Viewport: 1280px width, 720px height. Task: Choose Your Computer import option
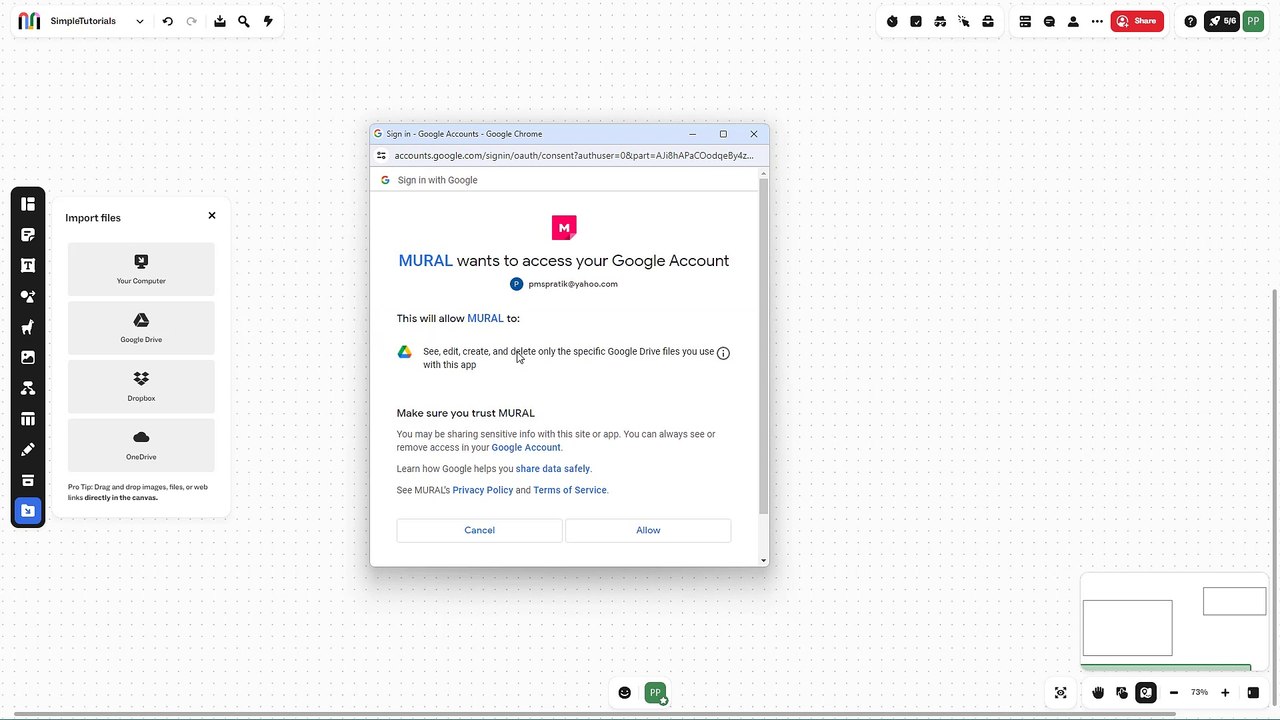tap(141, 269)
